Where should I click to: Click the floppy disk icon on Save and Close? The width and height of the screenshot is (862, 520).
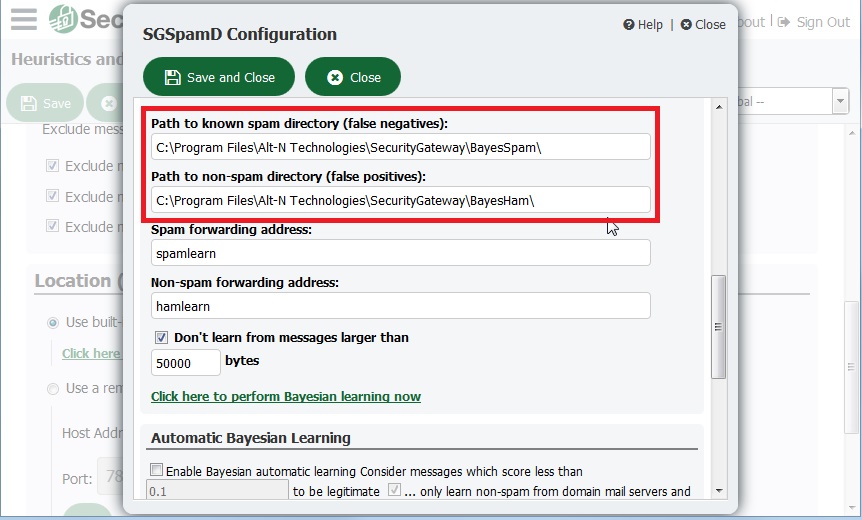tap(172, 78)
